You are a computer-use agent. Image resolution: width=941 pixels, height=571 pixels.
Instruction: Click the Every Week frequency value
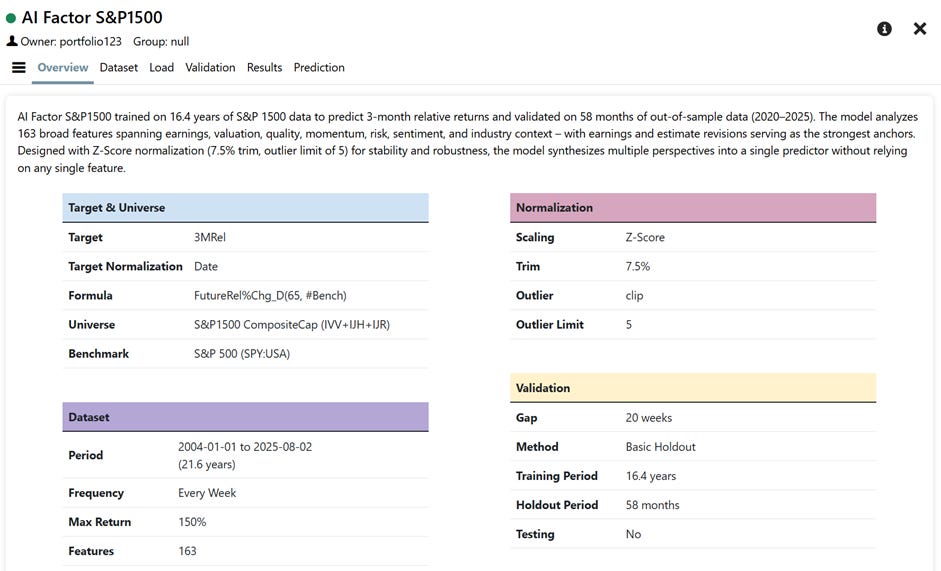click(x=207, y=493)
